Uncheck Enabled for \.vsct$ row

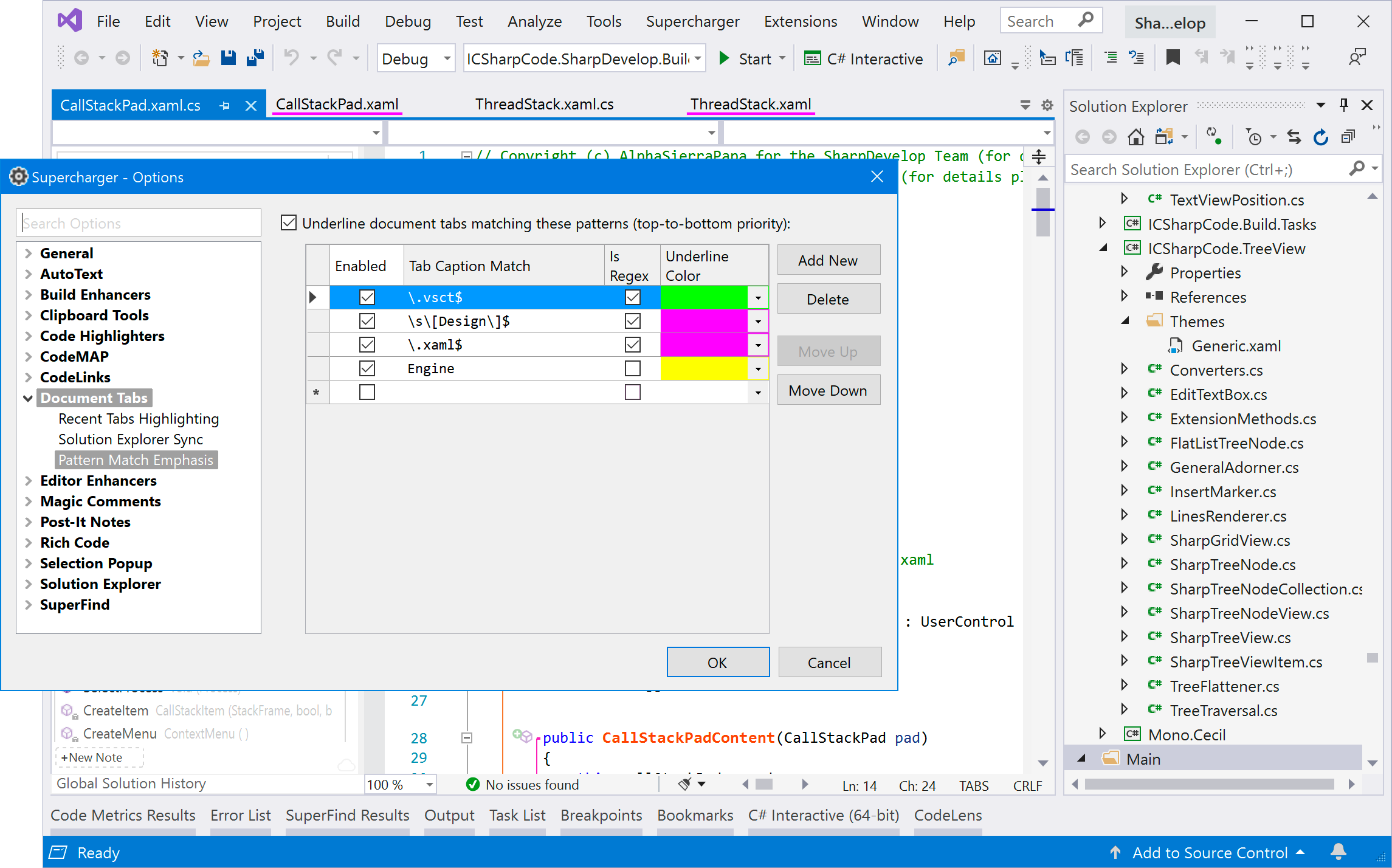coord(367,297)
